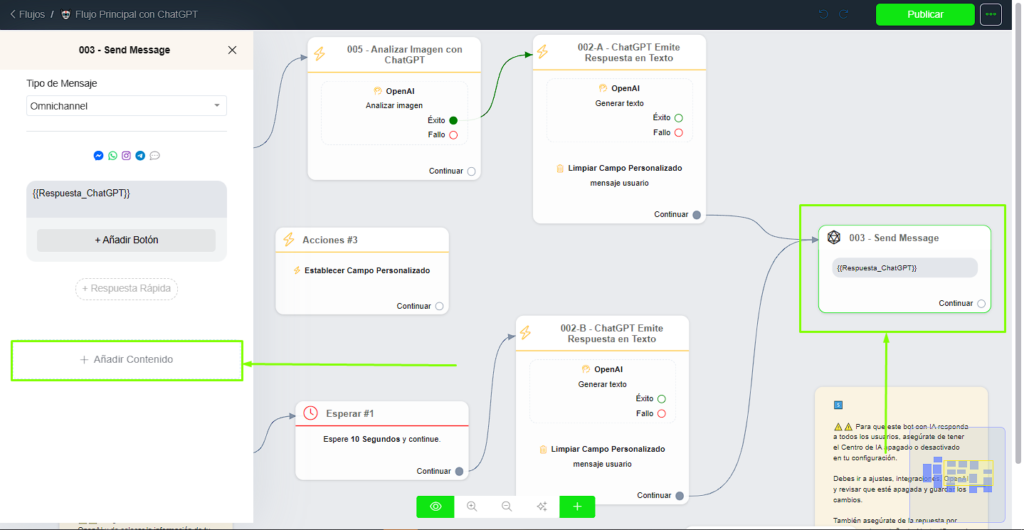Click the Fallo connector on 005 node
This screenshot has width=1024, height=530.
pos(454,135)
